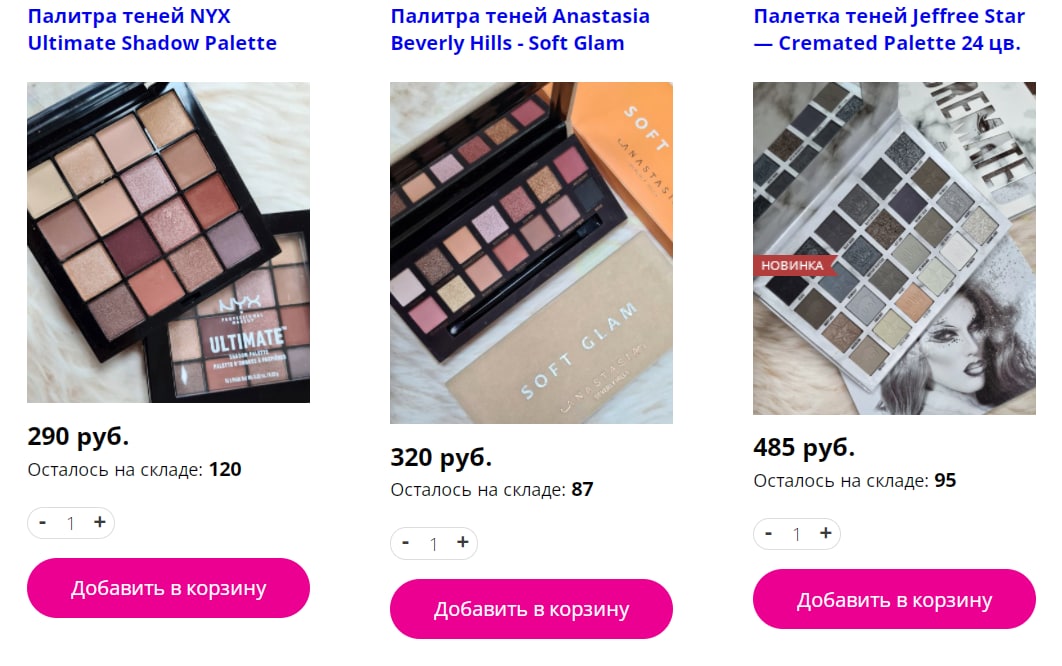Viewport: 1062px width, 666px height.
Task: Click the red НОВИНКА badge on Cremated Palette
Action: [x=794, y=266]
